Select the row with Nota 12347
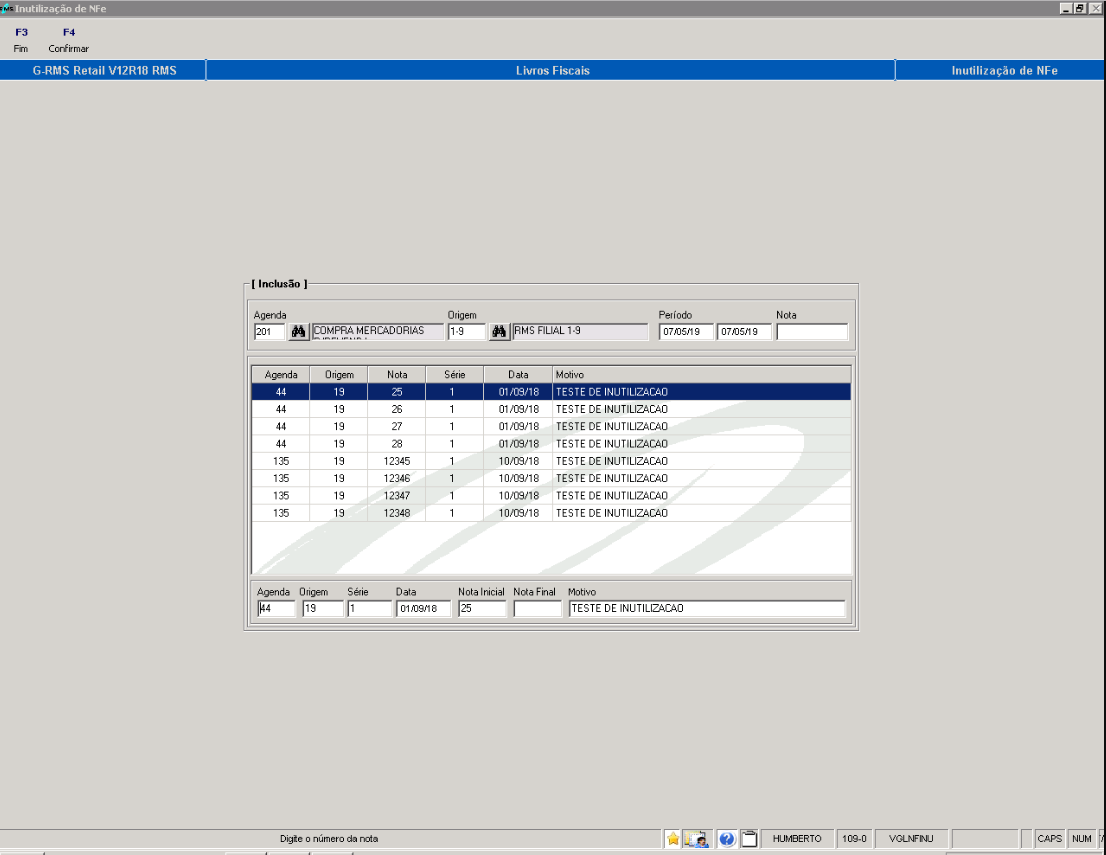 [x=551, y=496]
